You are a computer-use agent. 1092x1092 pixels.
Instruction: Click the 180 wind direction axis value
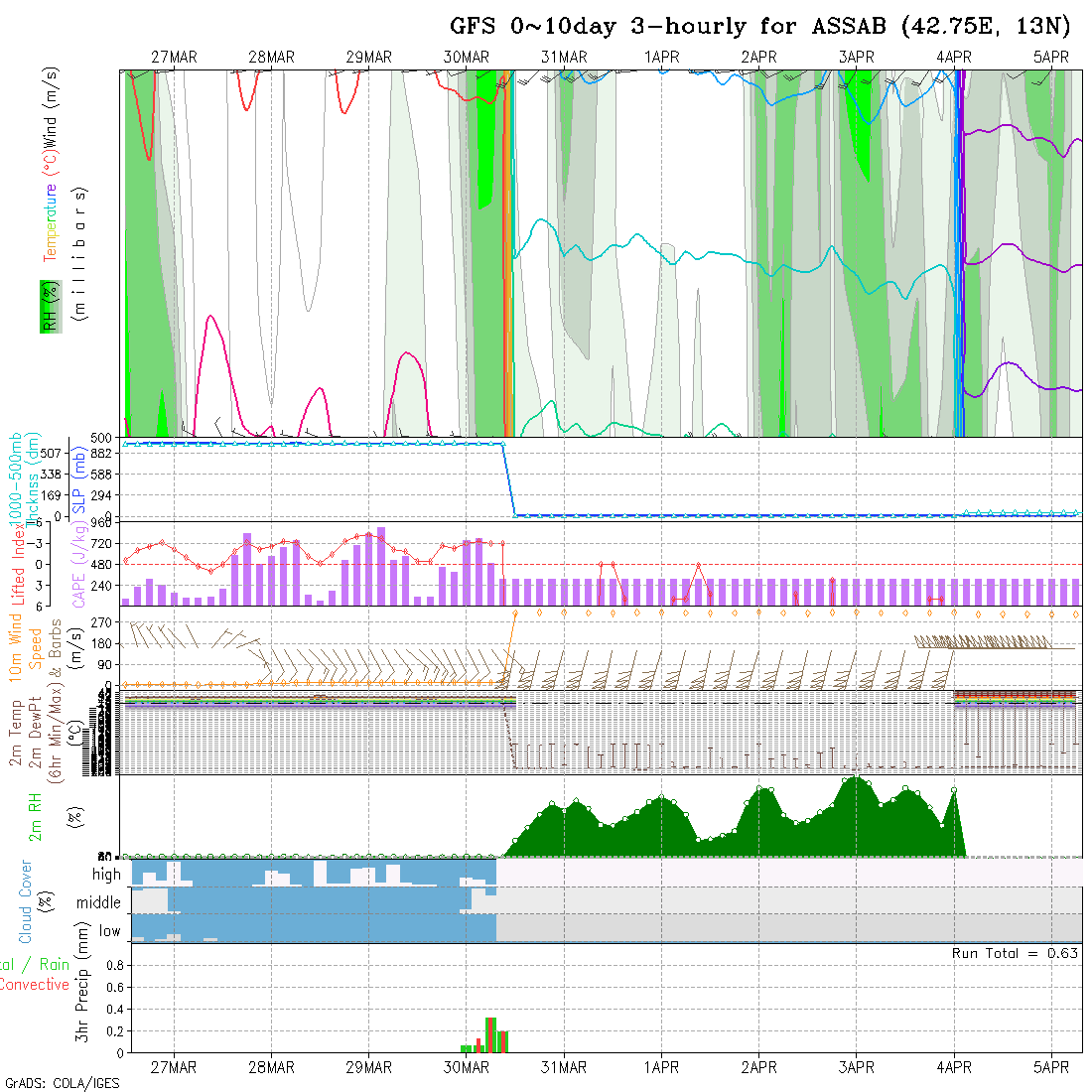point(101,643)
